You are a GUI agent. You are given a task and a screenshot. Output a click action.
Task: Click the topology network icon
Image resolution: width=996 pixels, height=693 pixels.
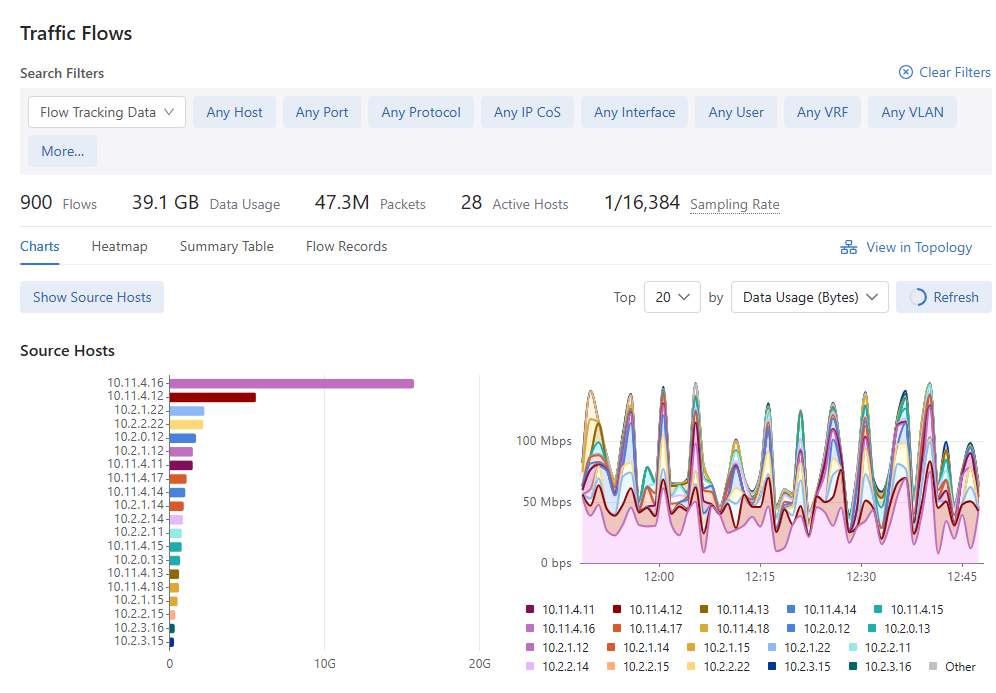click(x=849, y=247)
